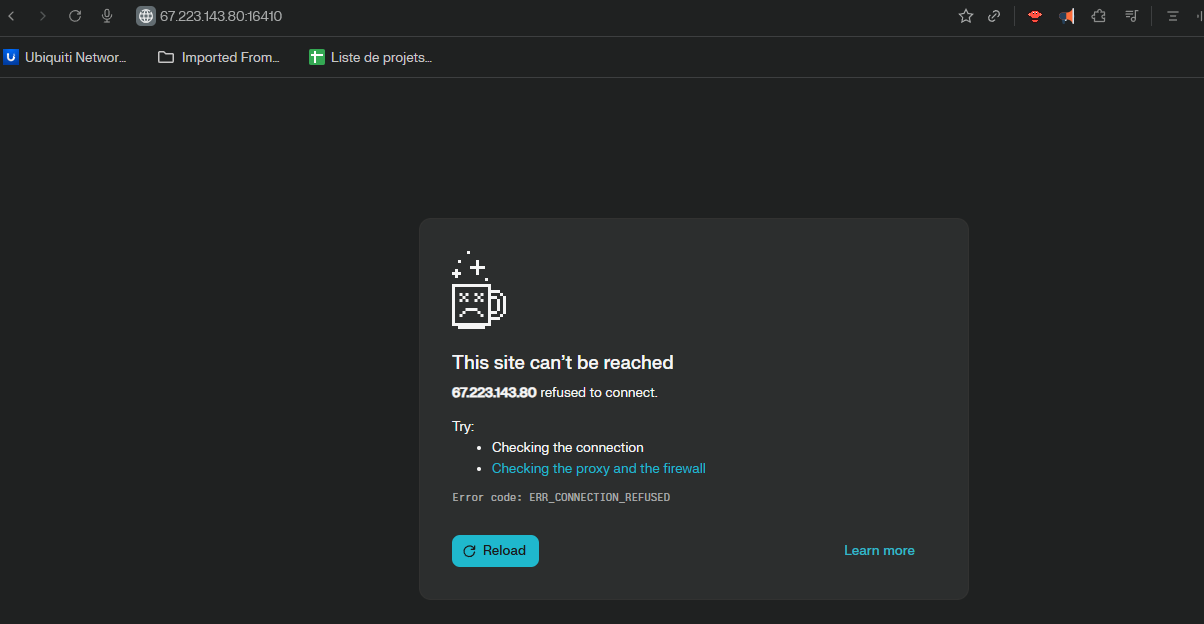Open Checking the proxy and the firewall

(598, 469)
